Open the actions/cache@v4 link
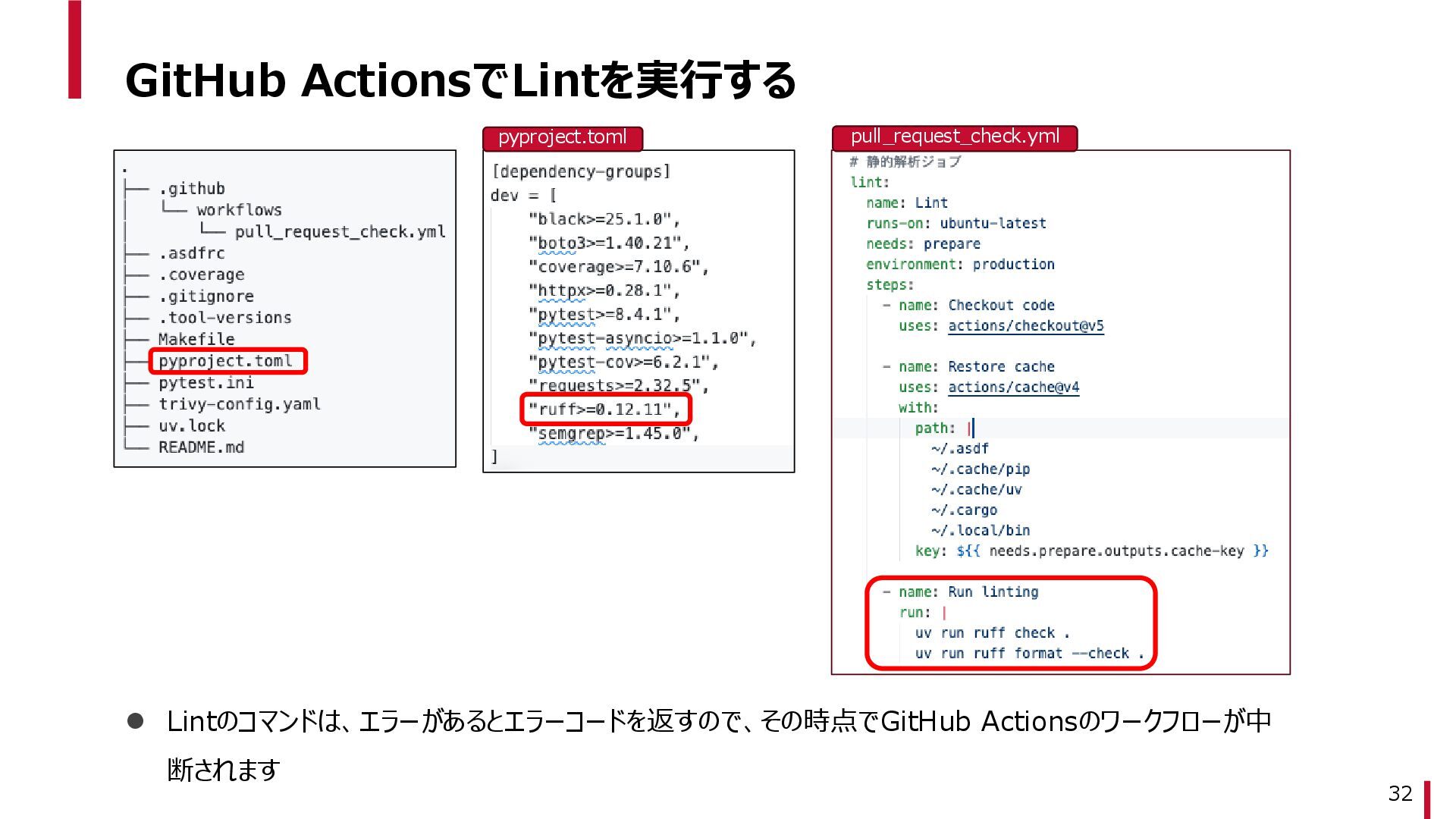The width and height of the screenshot is (1456, 819). coord(1013,388)
